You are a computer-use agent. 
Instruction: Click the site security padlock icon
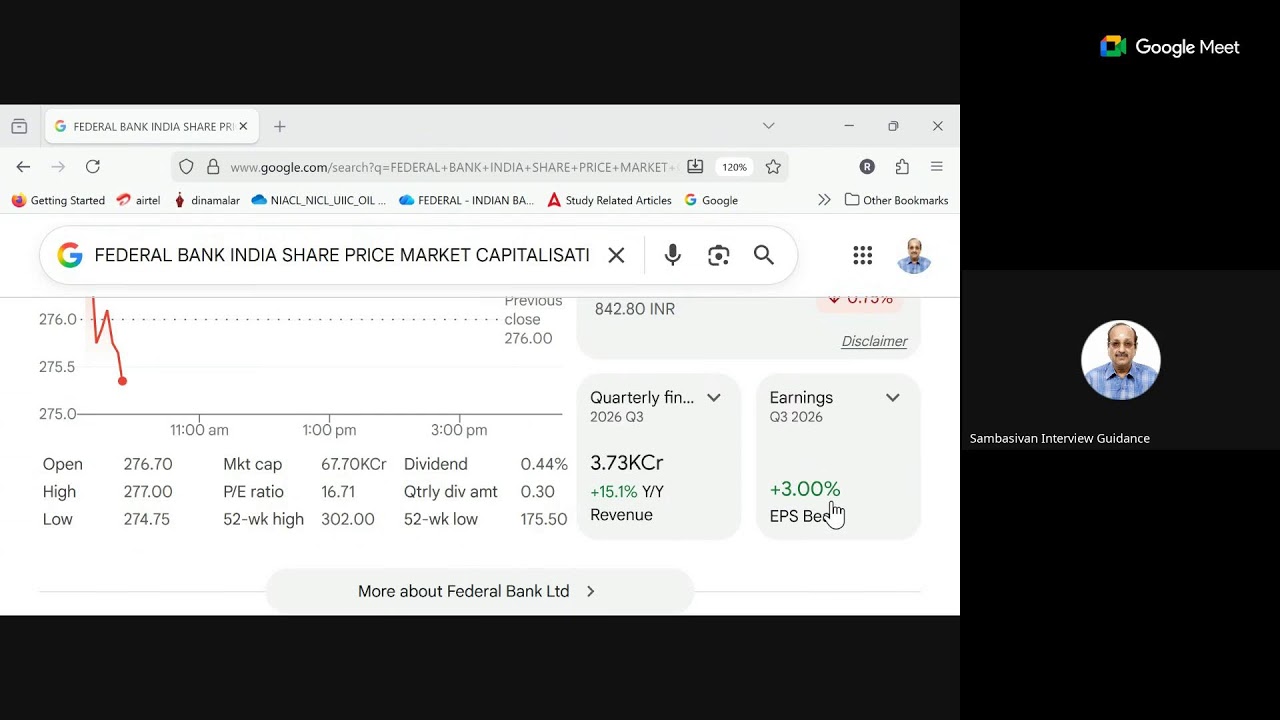click(213, 167)
